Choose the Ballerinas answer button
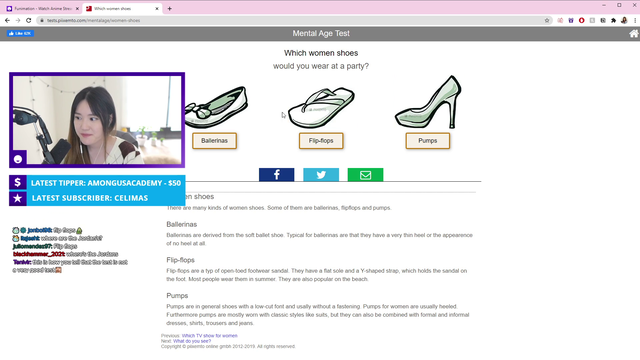 pos(214,141)
